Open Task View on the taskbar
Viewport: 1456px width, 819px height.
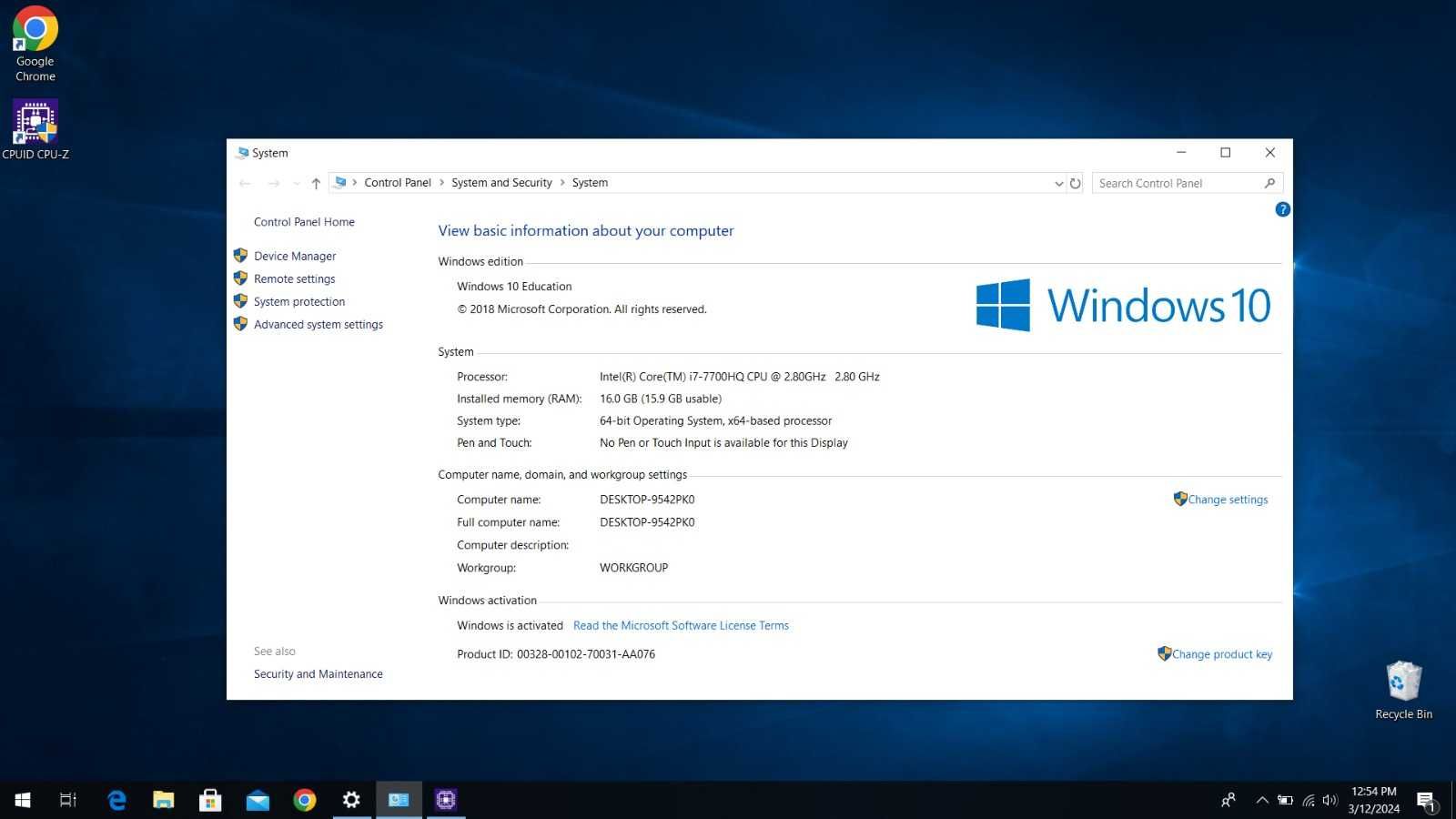(68, 800)
